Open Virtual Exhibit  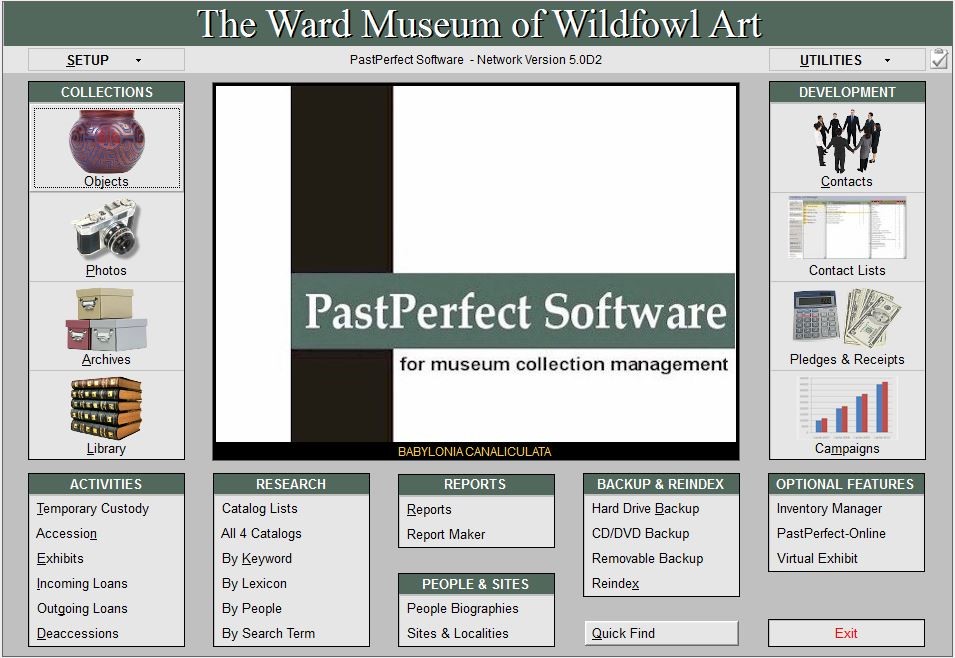[x=817, y=558]
